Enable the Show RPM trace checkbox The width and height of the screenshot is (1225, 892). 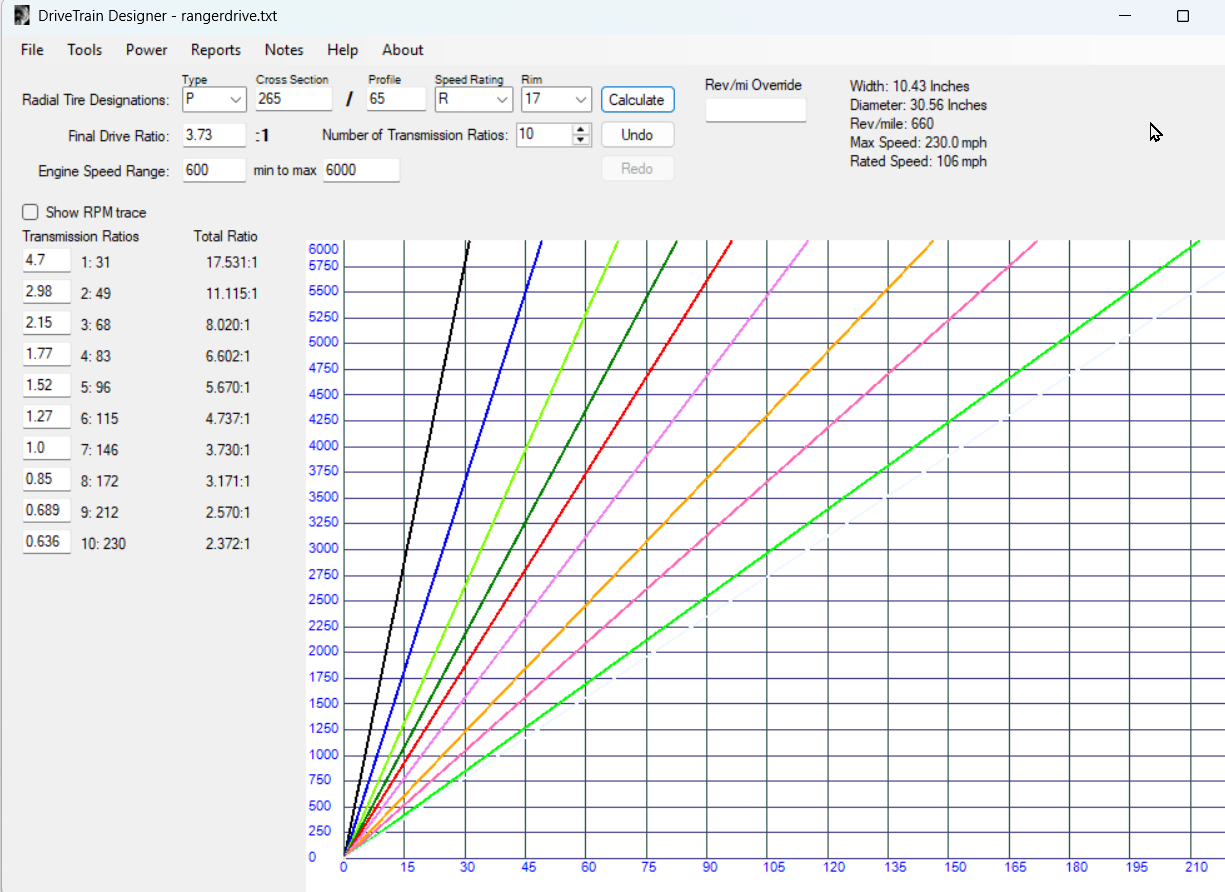tap(31, 212)
